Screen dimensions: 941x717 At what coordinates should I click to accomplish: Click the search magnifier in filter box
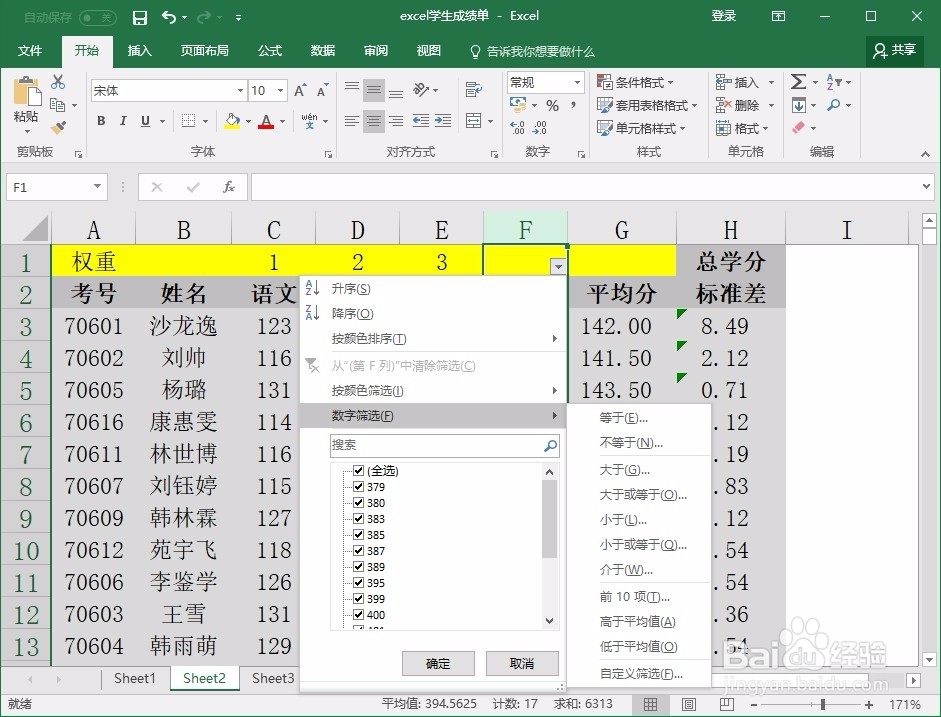(550, 445)
